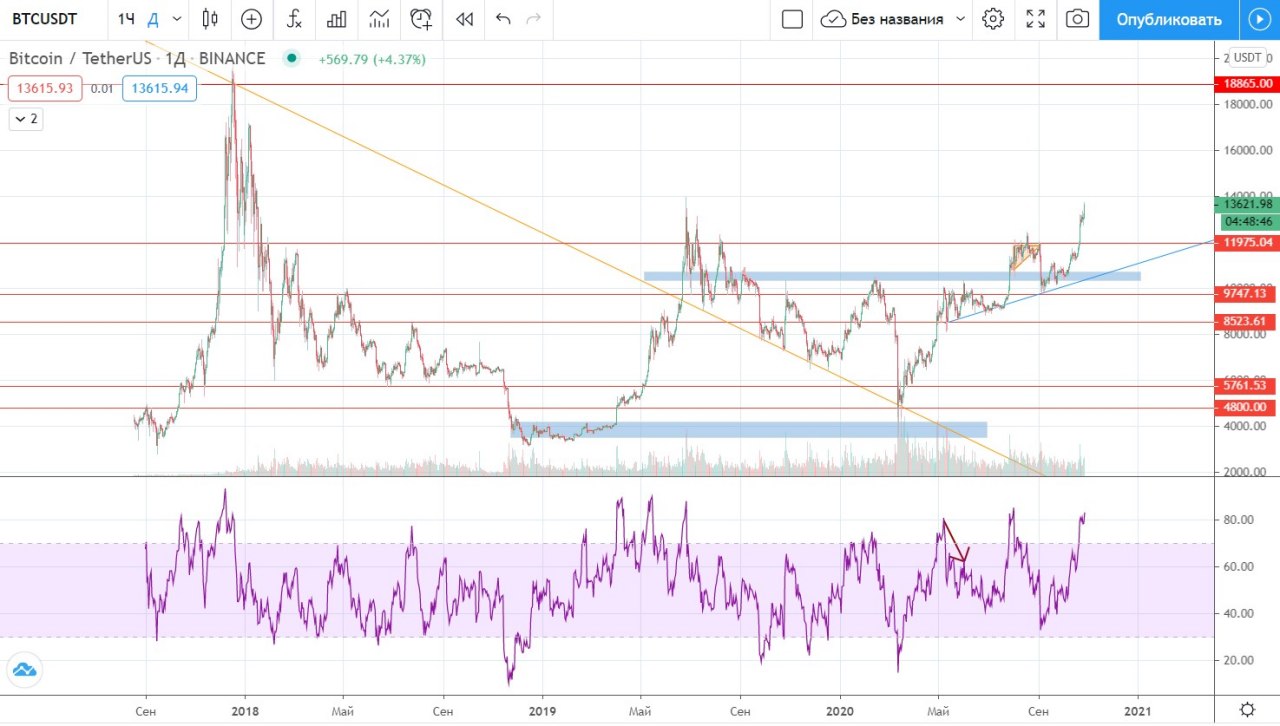Viewport: 1280px width, 726px height.
Task: Click the green market status dot
Action: pos(291,59)
